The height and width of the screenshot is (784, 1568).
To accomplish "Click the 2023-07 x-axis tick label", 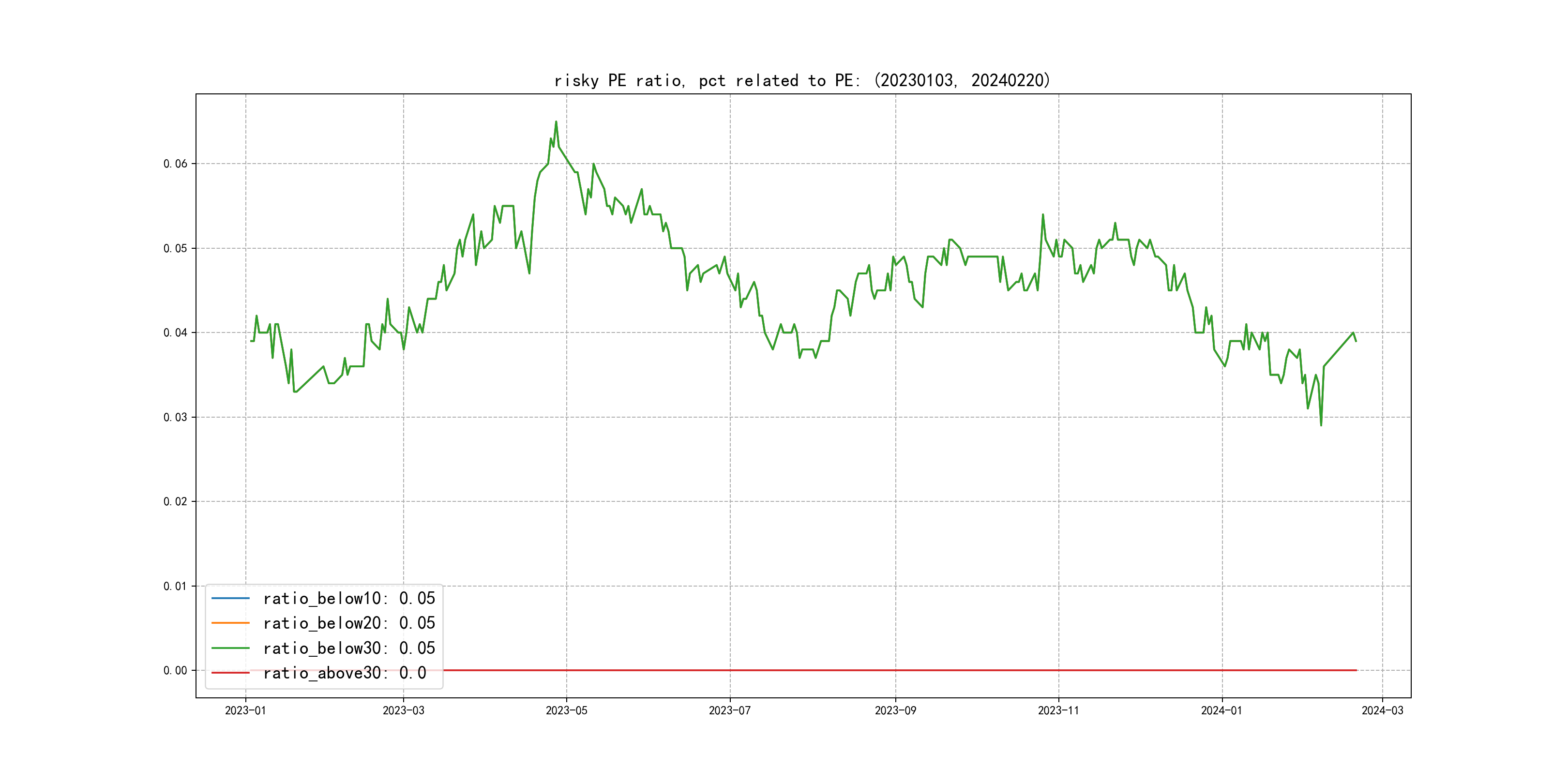I will [729, 710].
